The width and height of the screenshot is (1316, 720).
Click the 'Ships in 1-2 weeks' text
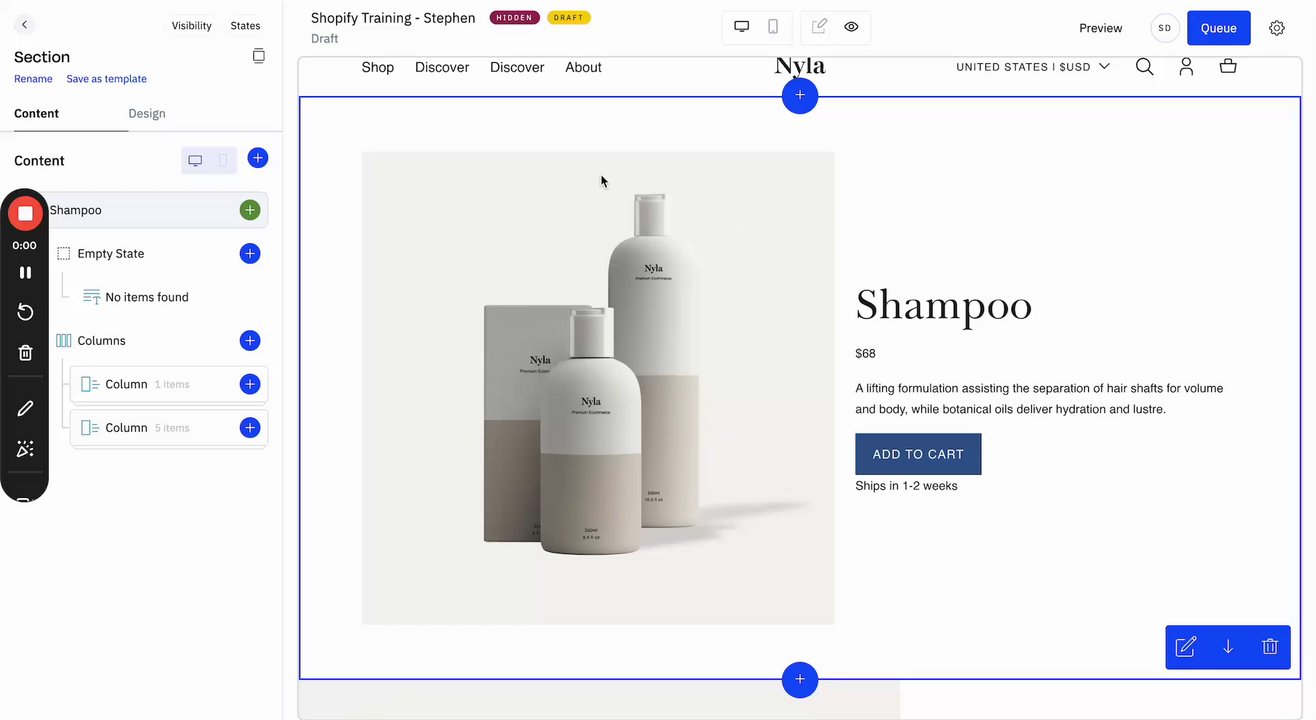[906, 486]
